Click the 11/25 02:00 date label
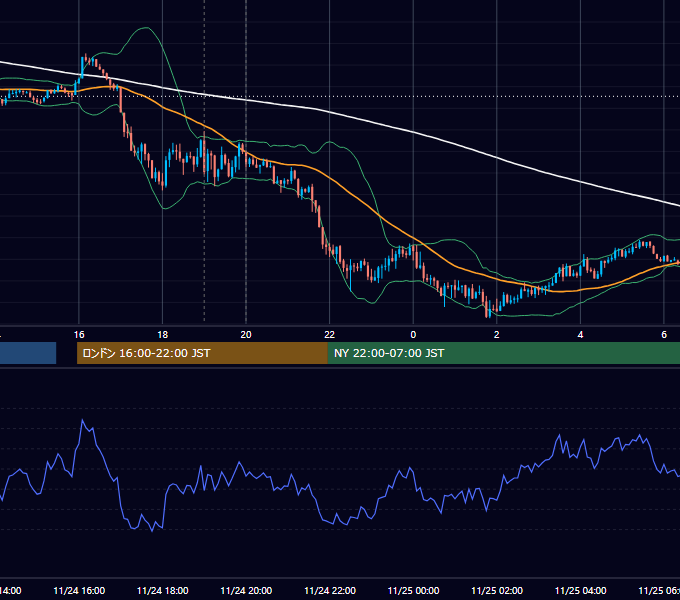 [497, 591]
